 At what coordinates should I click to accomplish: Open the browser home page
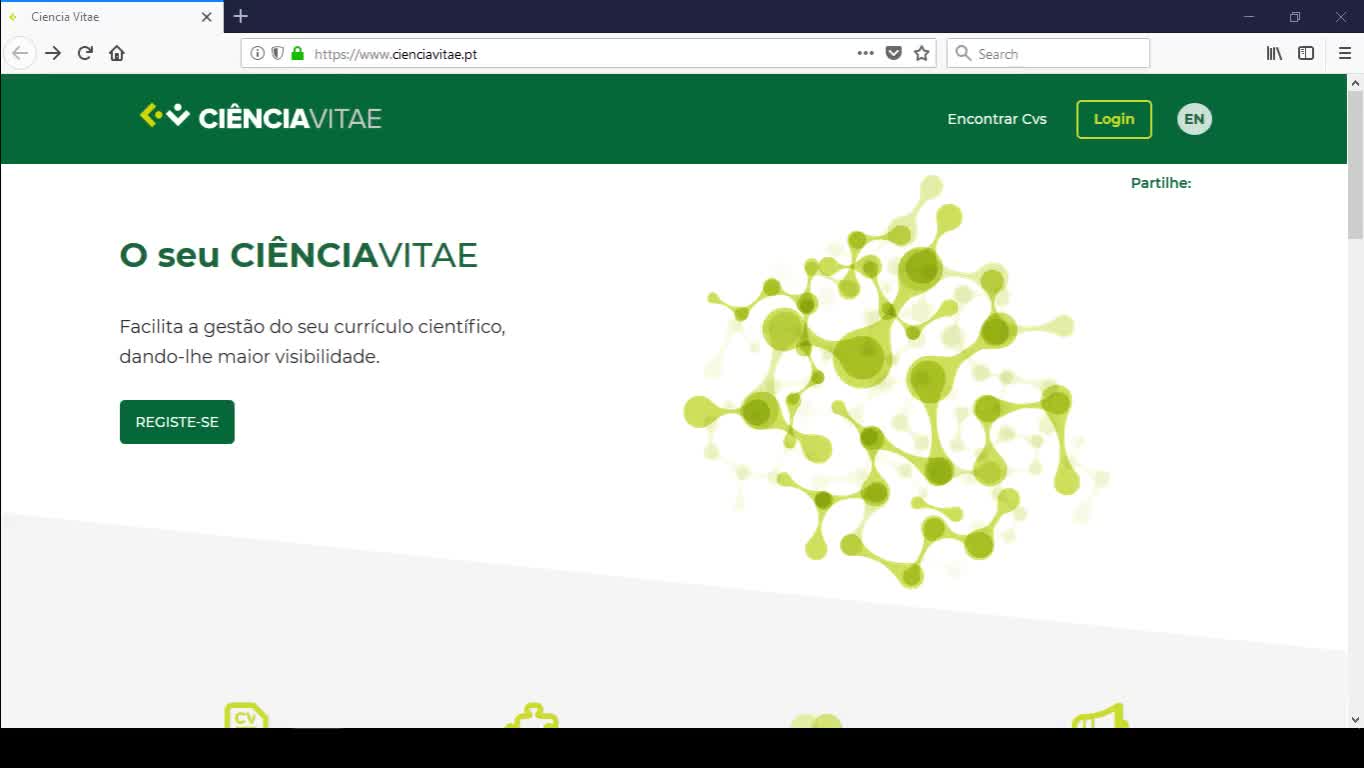[x=117, y=53]
